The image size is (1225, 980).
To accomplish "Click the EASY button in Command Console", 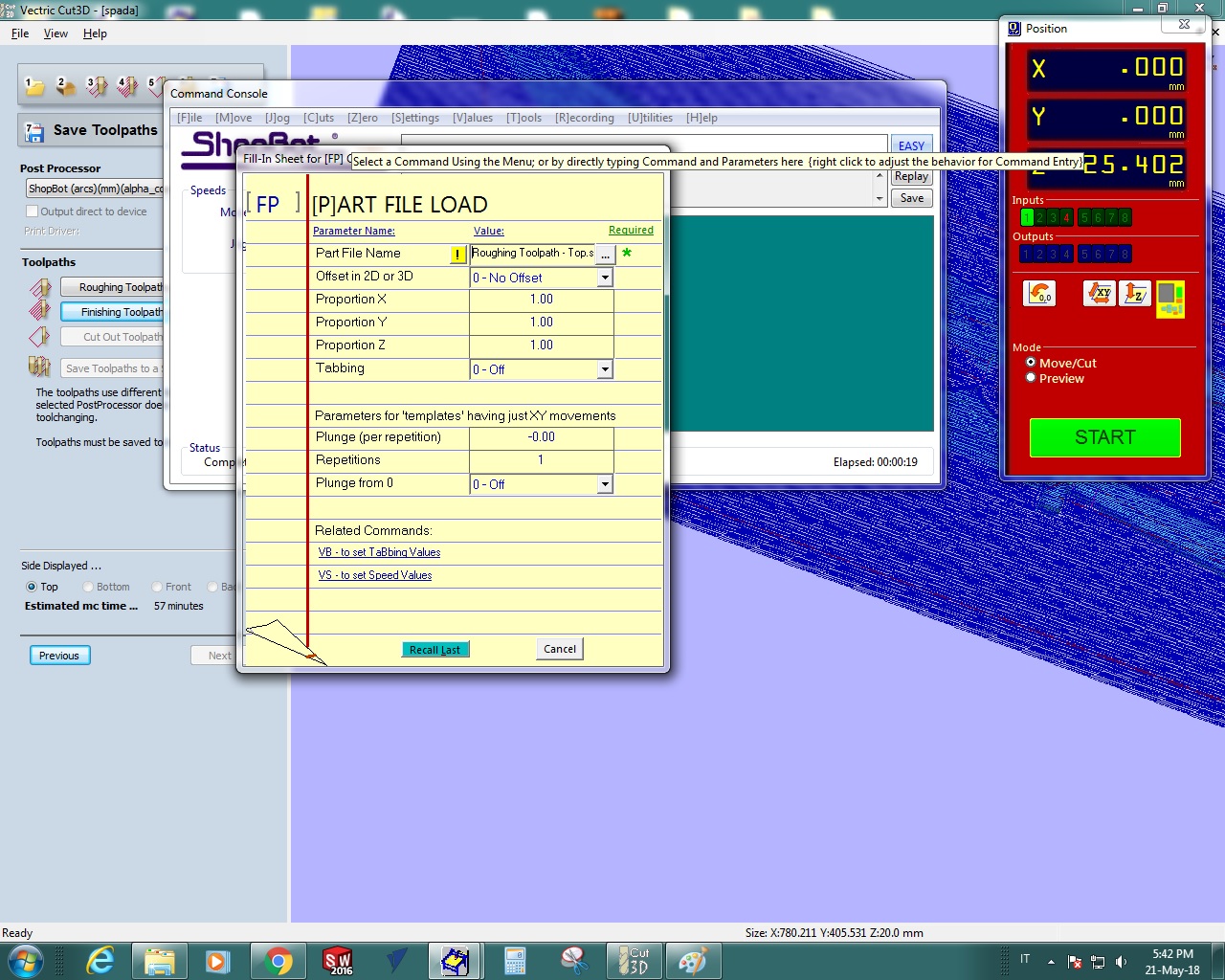I will [x=911, y=146].
